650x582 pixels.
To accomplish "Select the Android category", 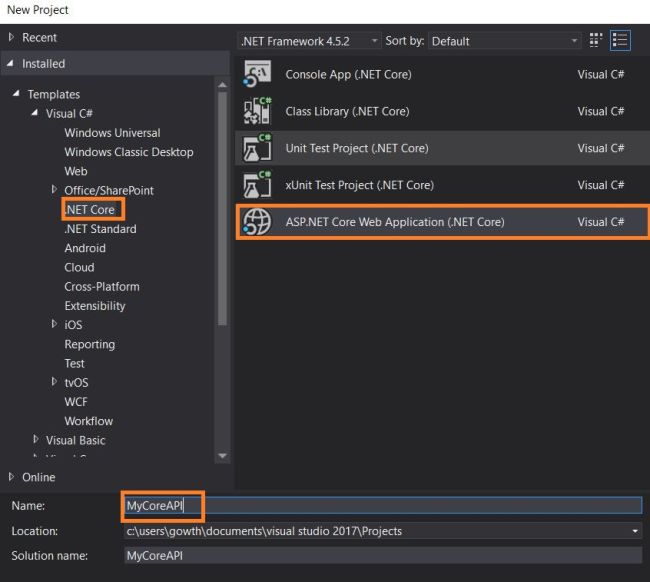I will pyautogui.click(x=85, y=248).
